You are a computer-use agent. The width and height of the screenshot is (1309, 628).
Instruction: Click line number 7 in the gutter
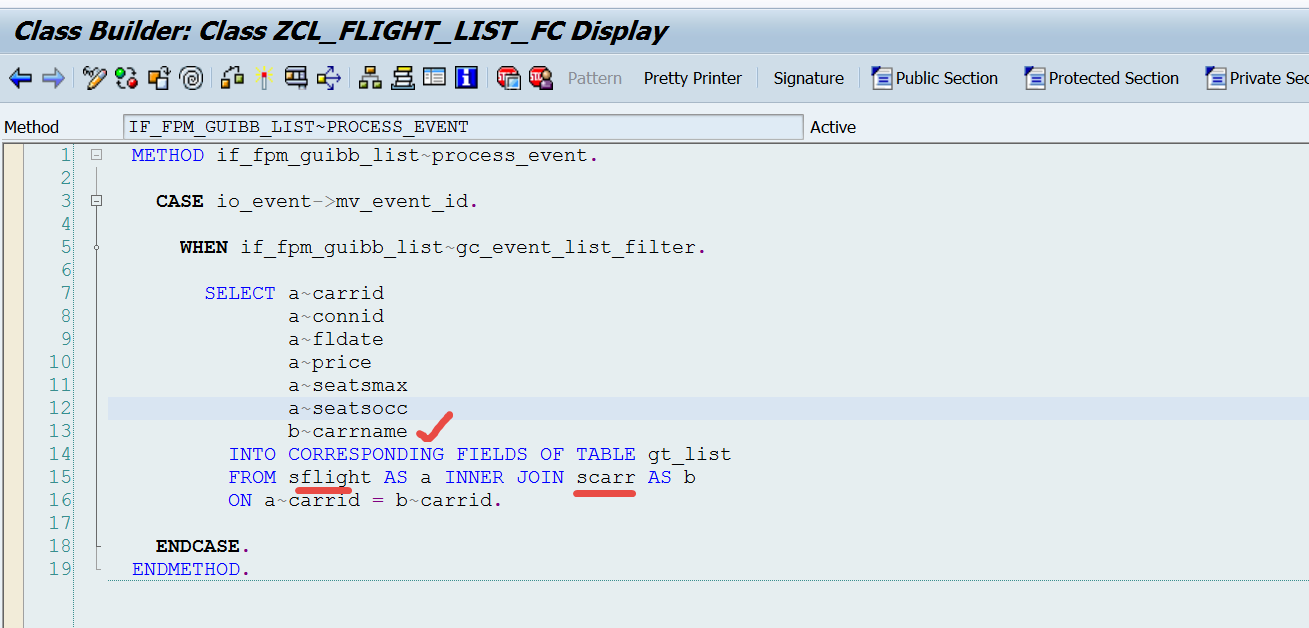pyautogui.click(x=66, y=293)
